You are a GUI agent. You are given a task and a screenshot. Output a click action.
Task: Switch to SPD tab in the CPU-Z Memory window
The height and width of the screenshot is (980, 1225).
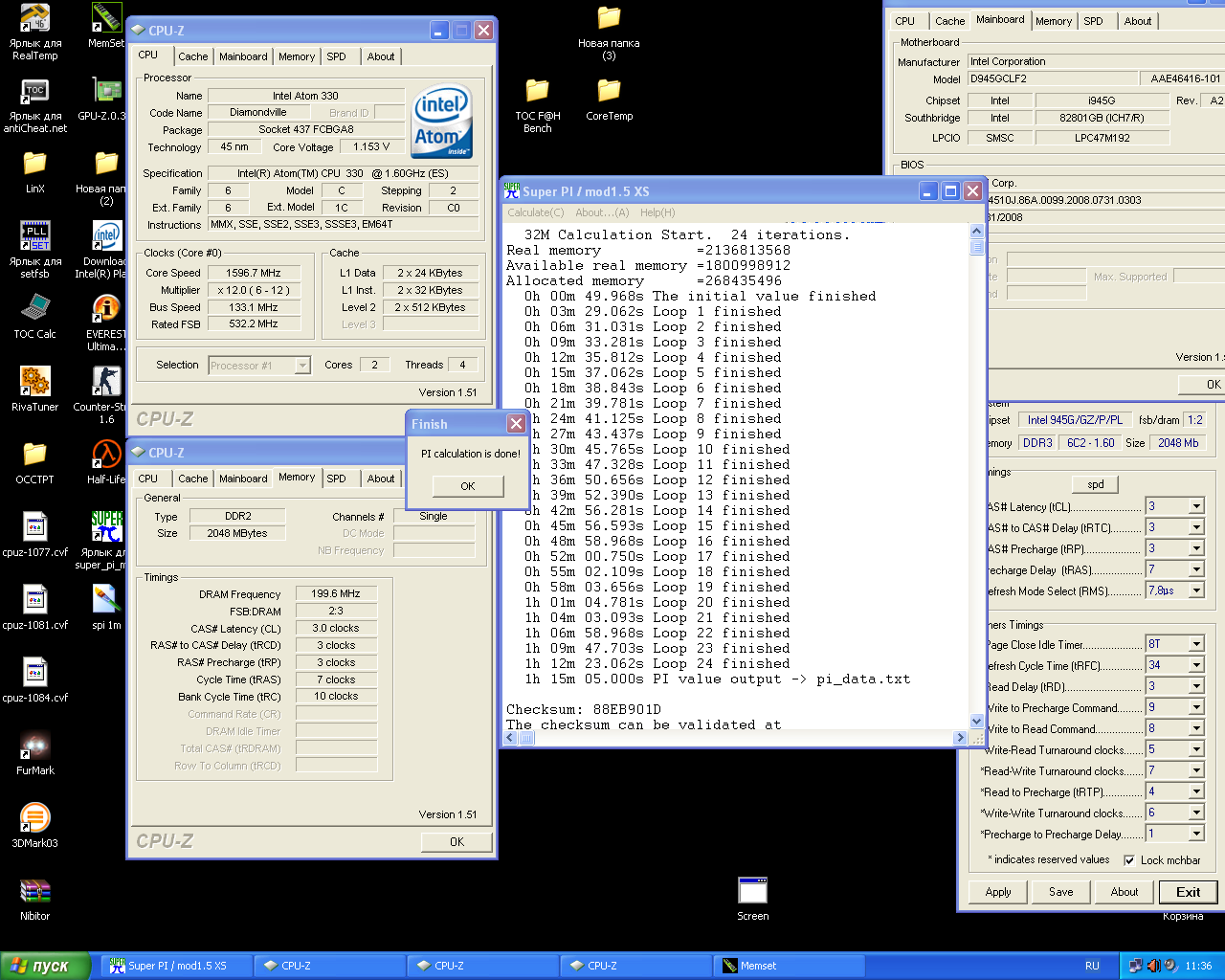[336, 479]
